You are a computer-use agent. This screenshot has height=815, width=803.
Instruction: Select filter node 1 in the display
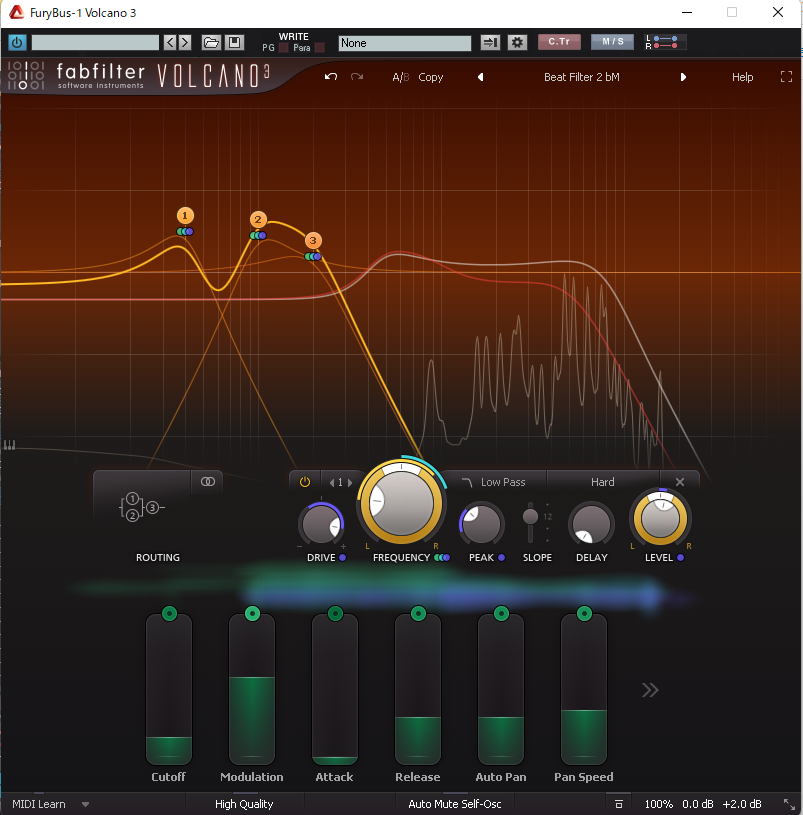coord(185,215)
